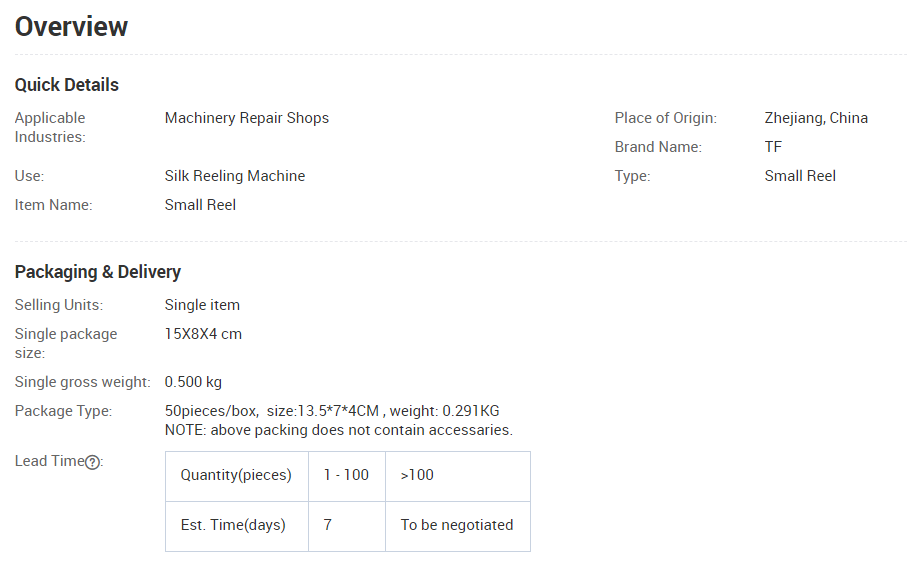
Task: Select the Single item selling unit value
Action: pyautogui.click(x=202, y=305)
